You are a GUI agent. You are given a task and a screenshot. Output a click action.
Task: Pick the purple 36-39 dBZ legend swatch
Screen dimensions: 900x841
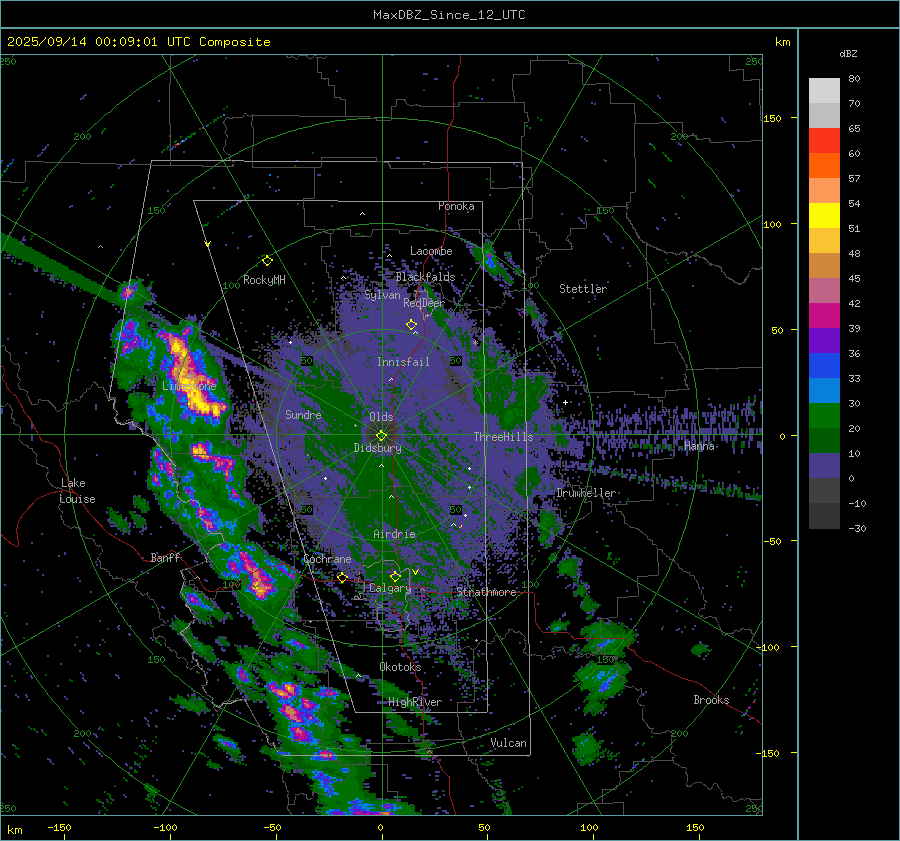coord(824,341)
